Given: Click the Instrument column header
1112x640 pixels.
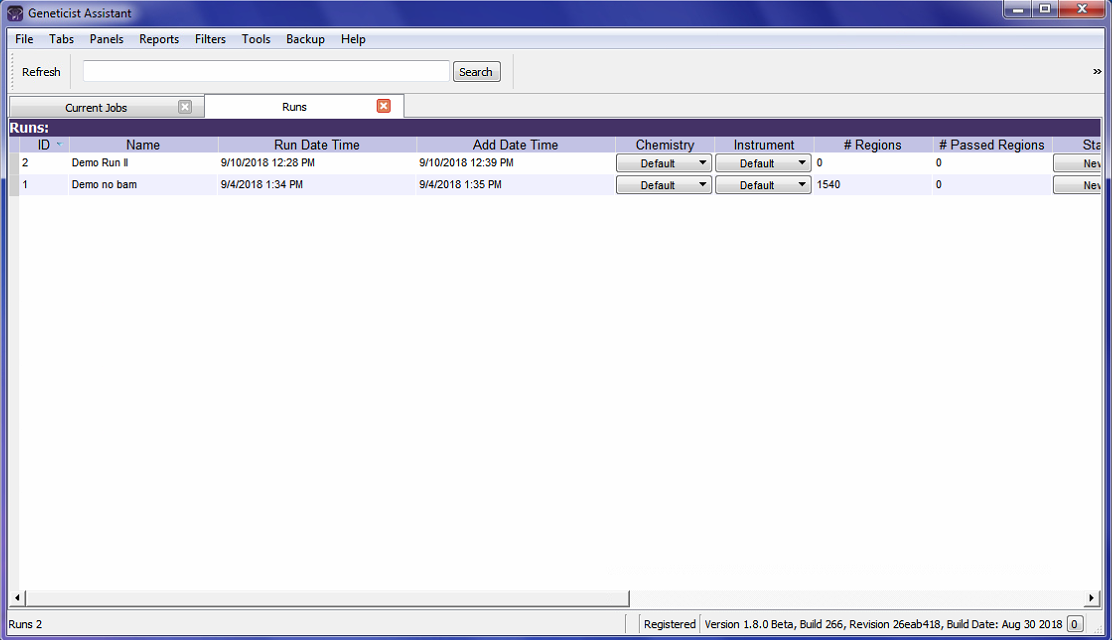Looking at the screenshot, I should [x=764, y=145].
